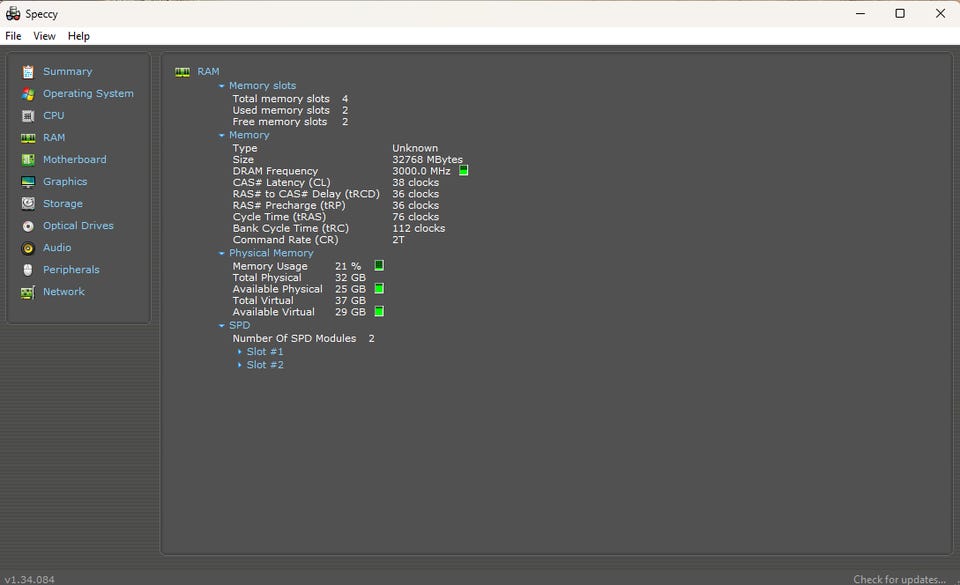The width and height of the screenshot is (960, 585).
Task: Click the green indicator beside Available Physical
Action: click(379, 289)
